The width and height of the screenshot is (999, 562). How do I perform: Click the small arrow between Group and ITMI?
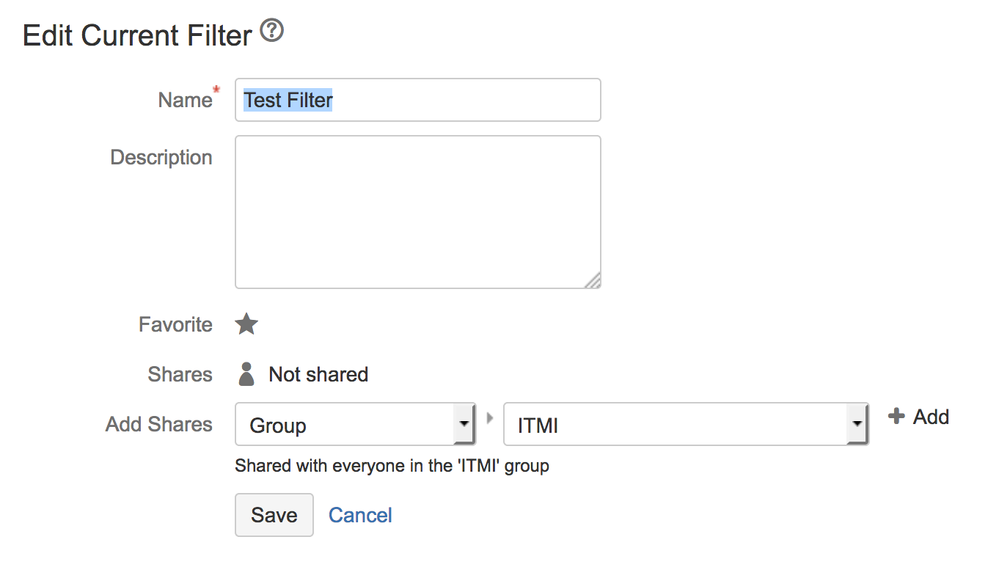pyautogui.click(x=490, y=417)
